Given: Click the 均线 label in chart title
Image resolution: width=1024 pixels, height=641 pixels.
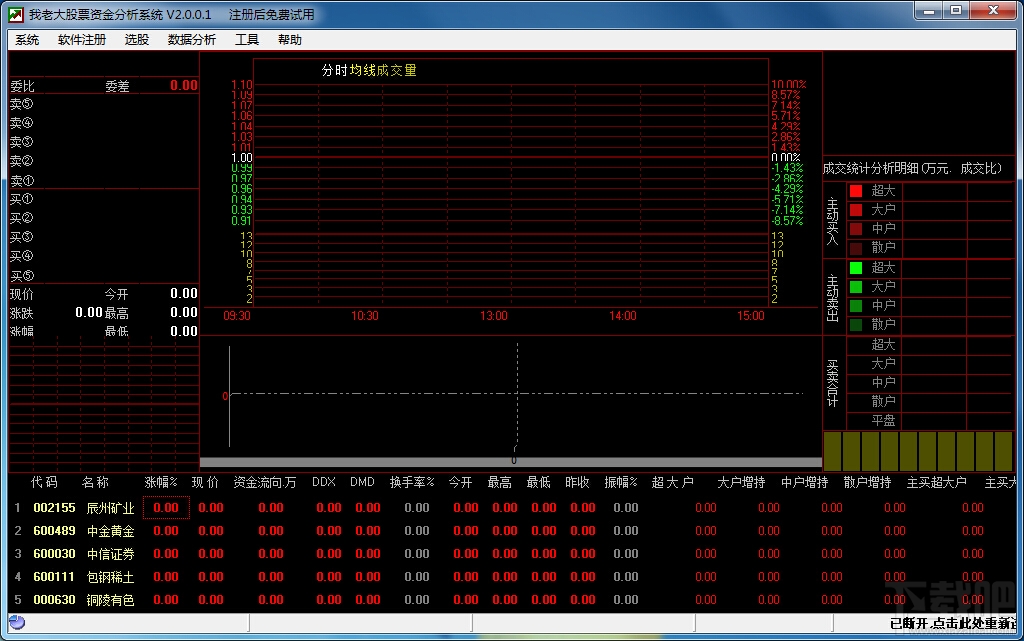Looking at the screenshot, I should pos(362,70).
